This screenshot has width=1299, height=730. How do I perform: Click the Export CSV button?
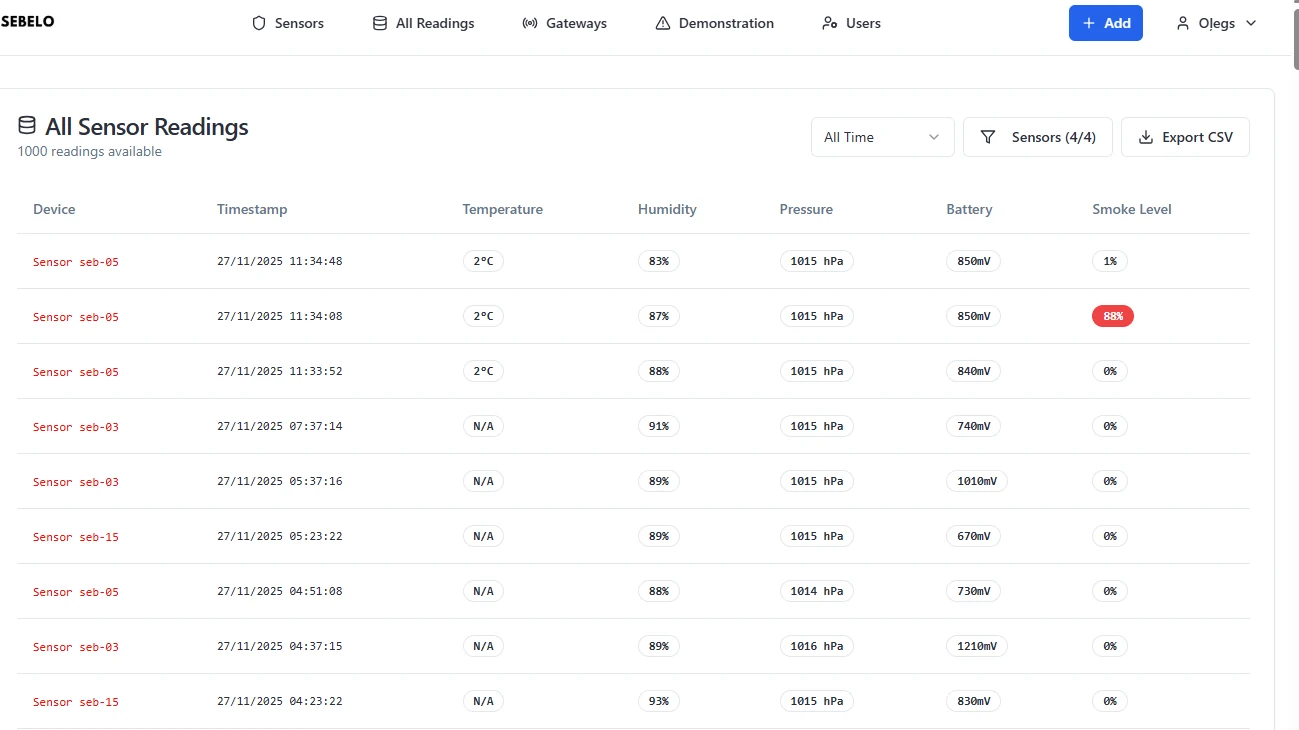[x=1185, y=137]
